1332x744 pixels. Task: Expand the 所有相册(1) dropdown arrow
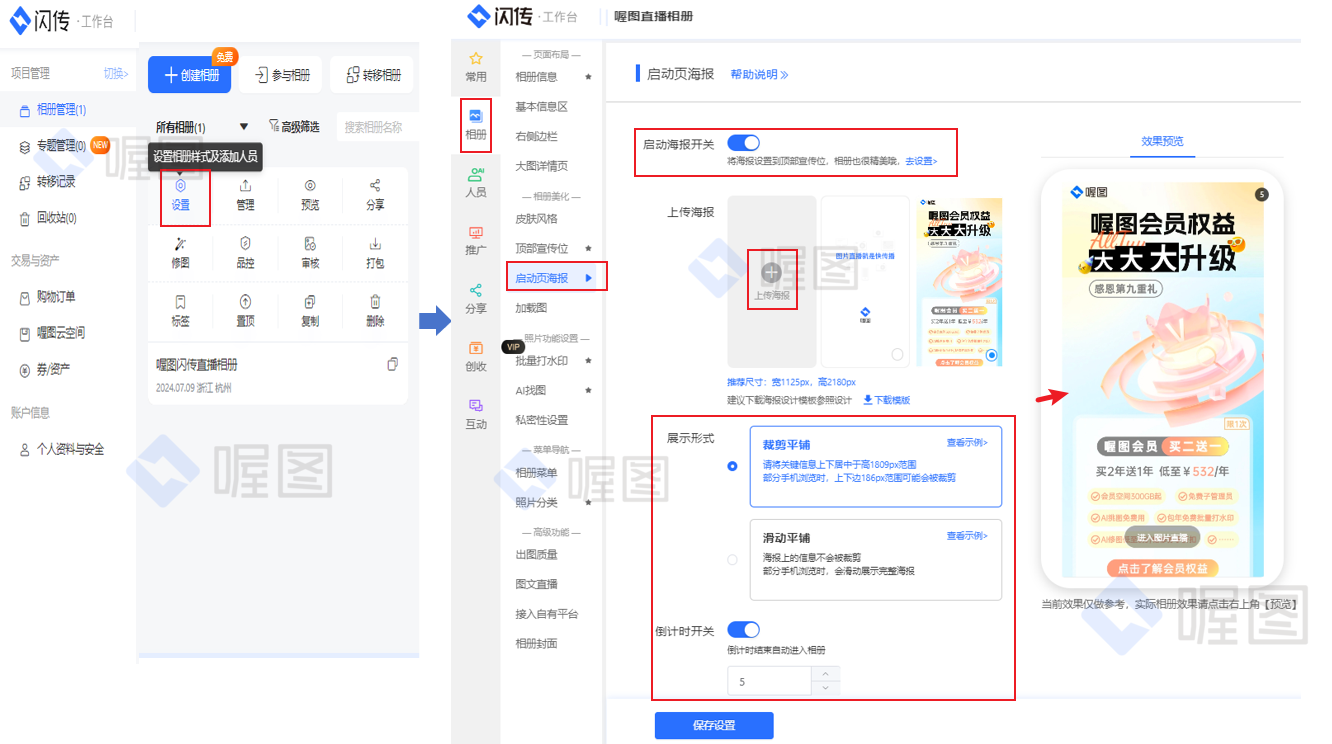(x=244, y=127)
